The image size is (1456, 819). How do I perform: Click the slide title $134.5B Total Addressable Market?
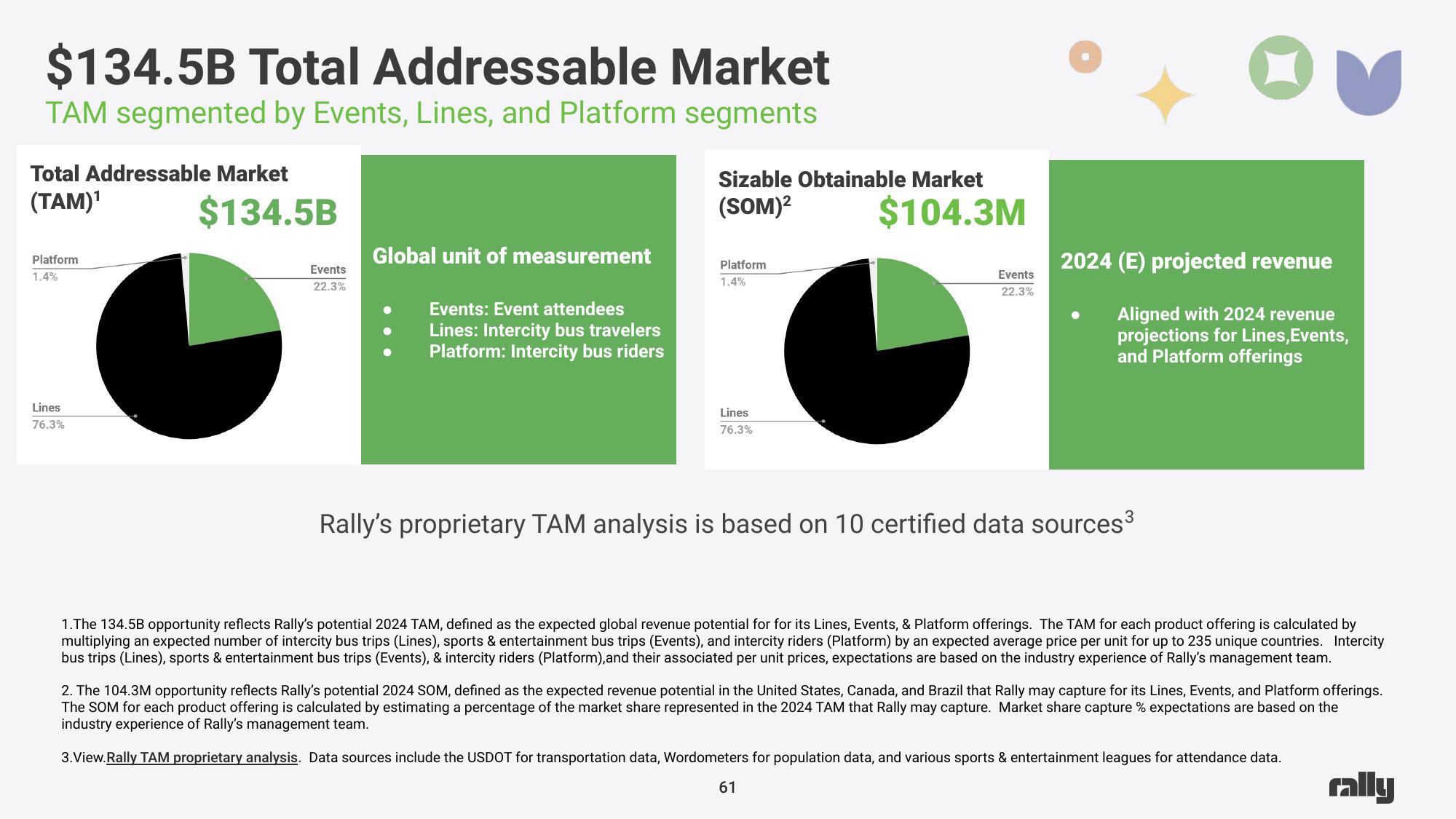(x=438, y=67)
